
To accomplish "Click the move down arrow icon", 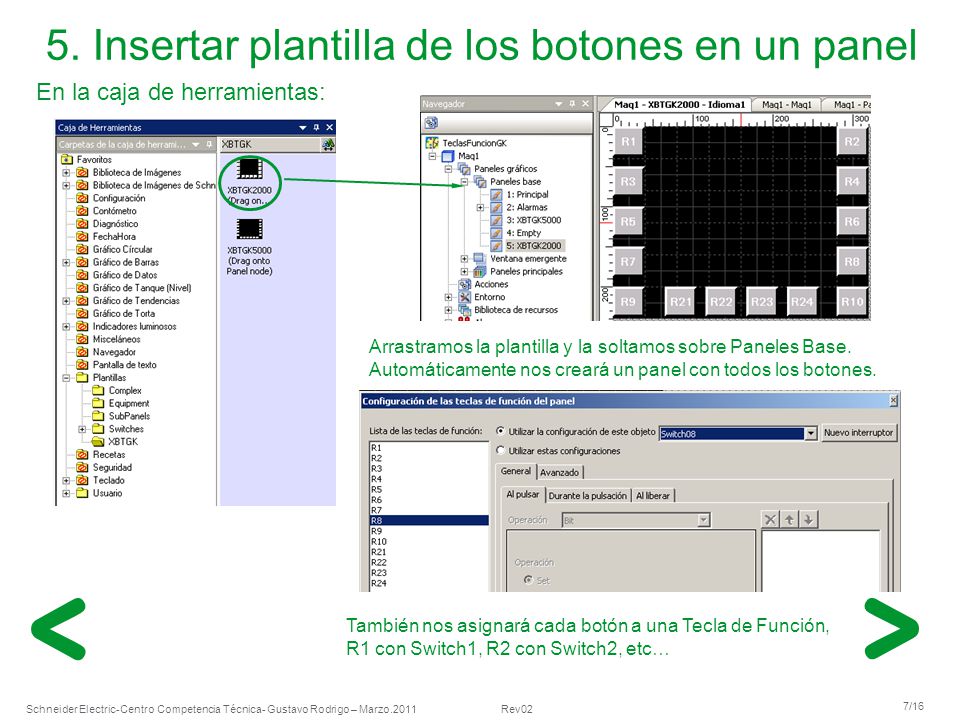I will click(808, 520).
